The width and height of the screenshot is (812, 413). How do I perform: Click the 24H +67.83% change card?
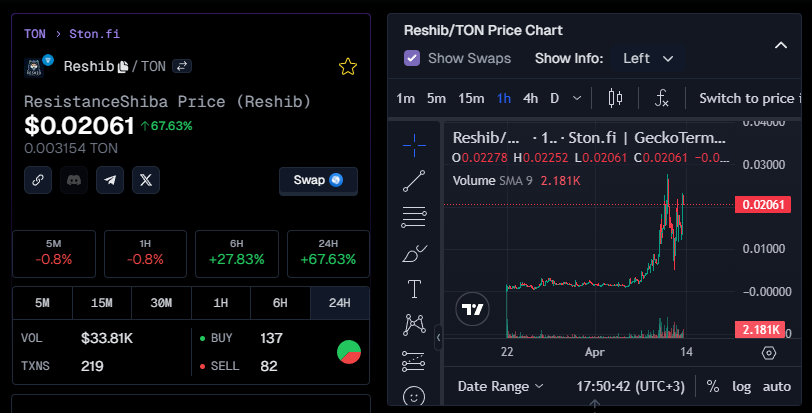(x=328, y=254)
